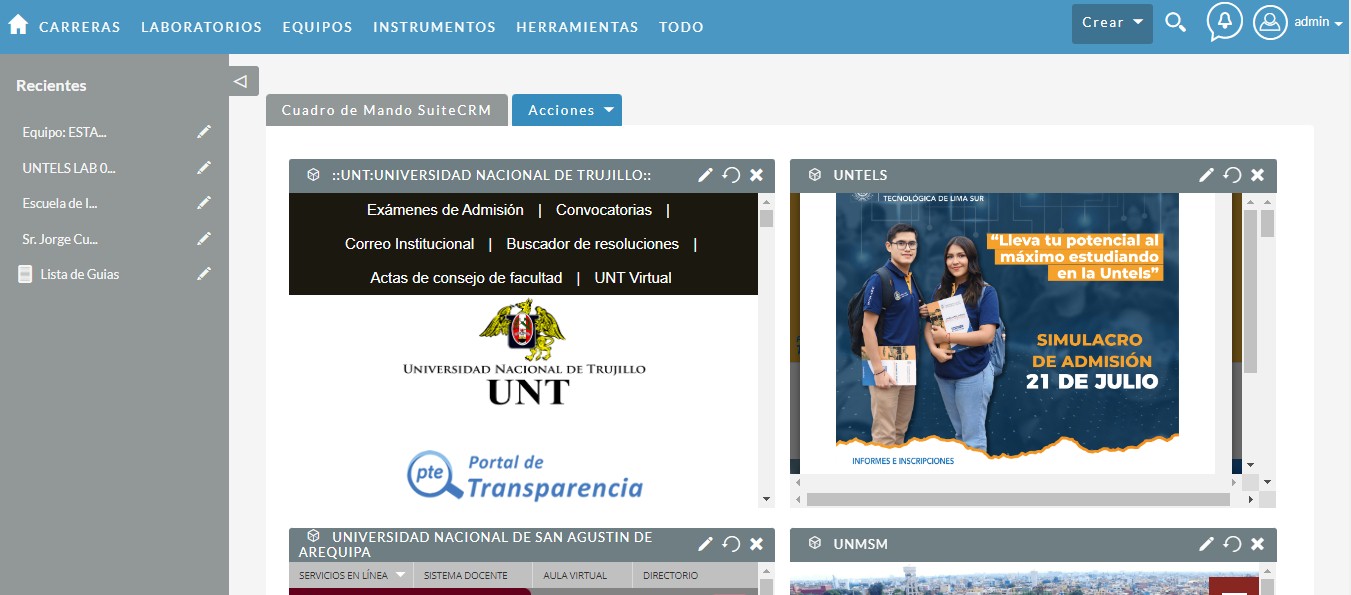Open the notifications bell icon
This screenshot has height=595, width=1351.
[x=1224, y=22]
